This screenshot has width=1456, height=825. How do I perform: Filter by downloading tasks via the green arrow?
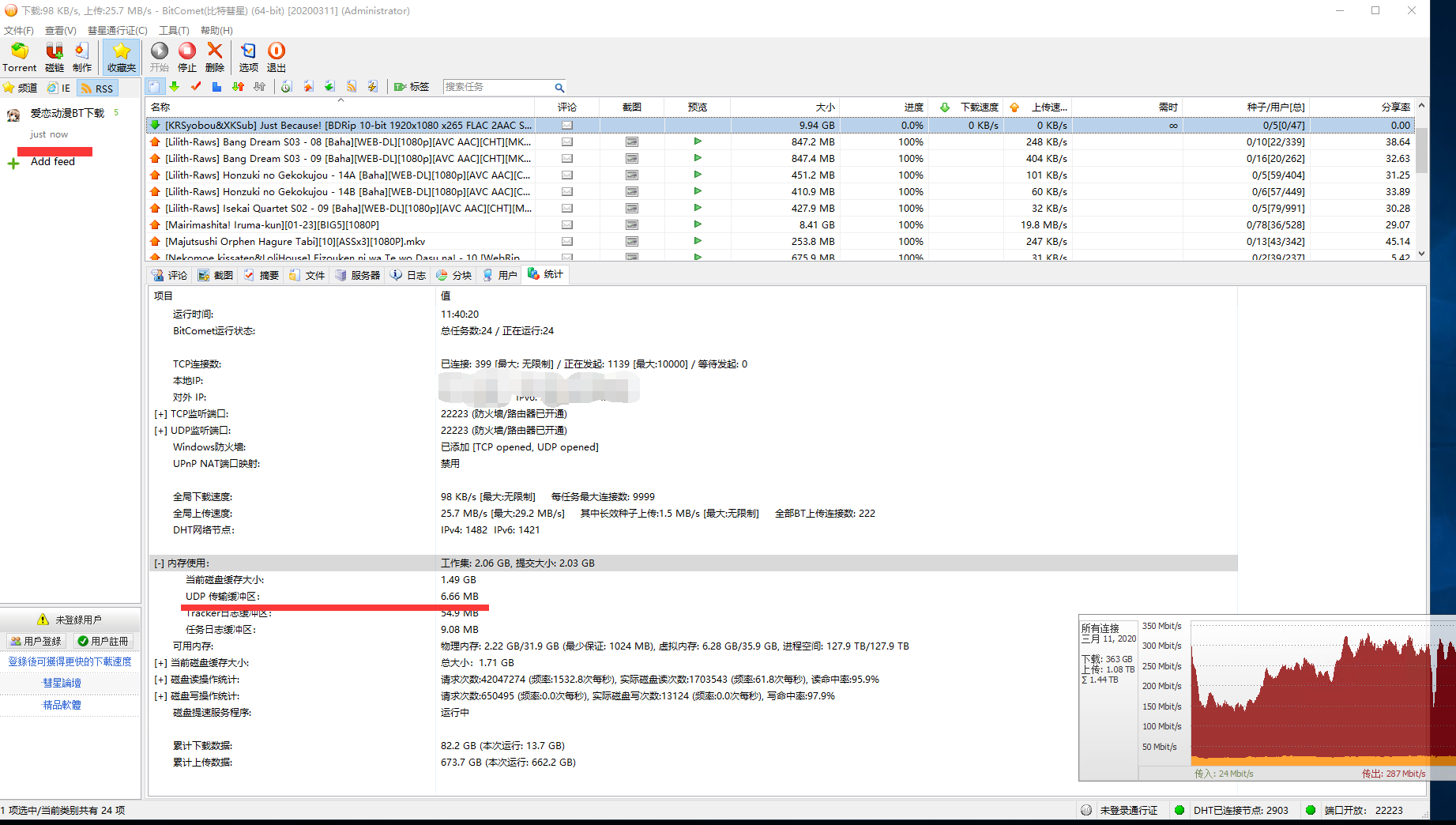[x=175, y=87]
